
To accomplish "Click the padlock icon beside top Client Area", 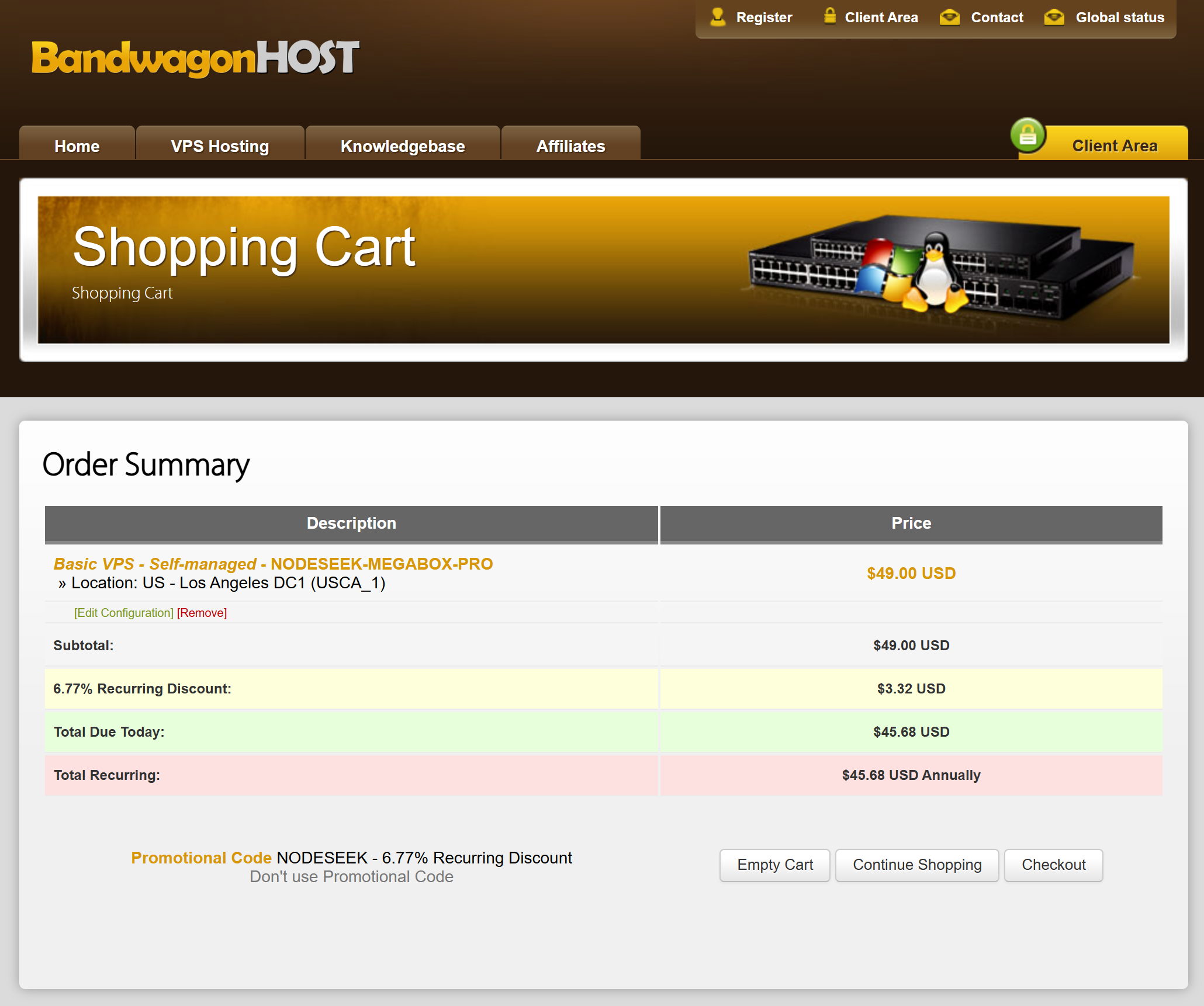I will coord(829,16).
